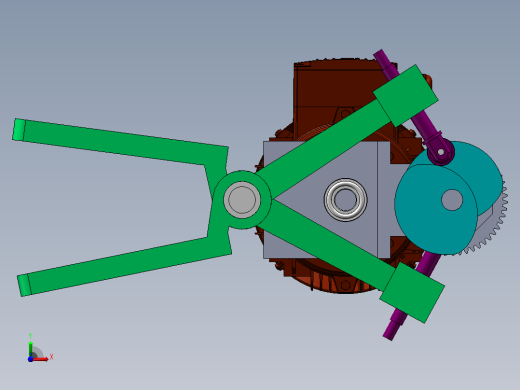Click the green Y axis of the triad
This screenshot has height=390, width=520.
[x=31, y=349]
